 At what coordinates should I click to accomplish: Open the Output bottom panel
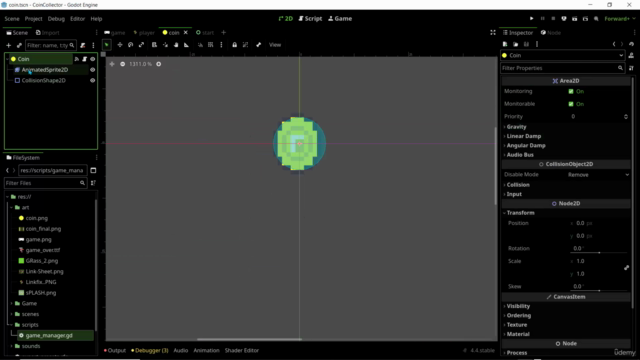115,351
